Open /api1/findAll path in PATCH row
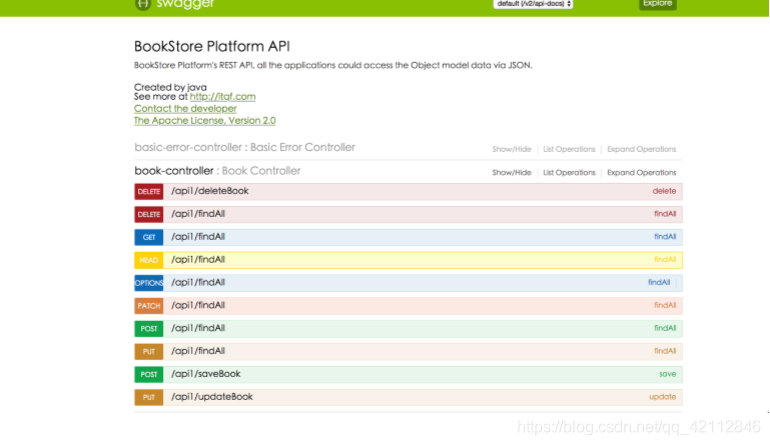This screenshot has width=770, height=445. pyautogui.click(x=198, y=305)
